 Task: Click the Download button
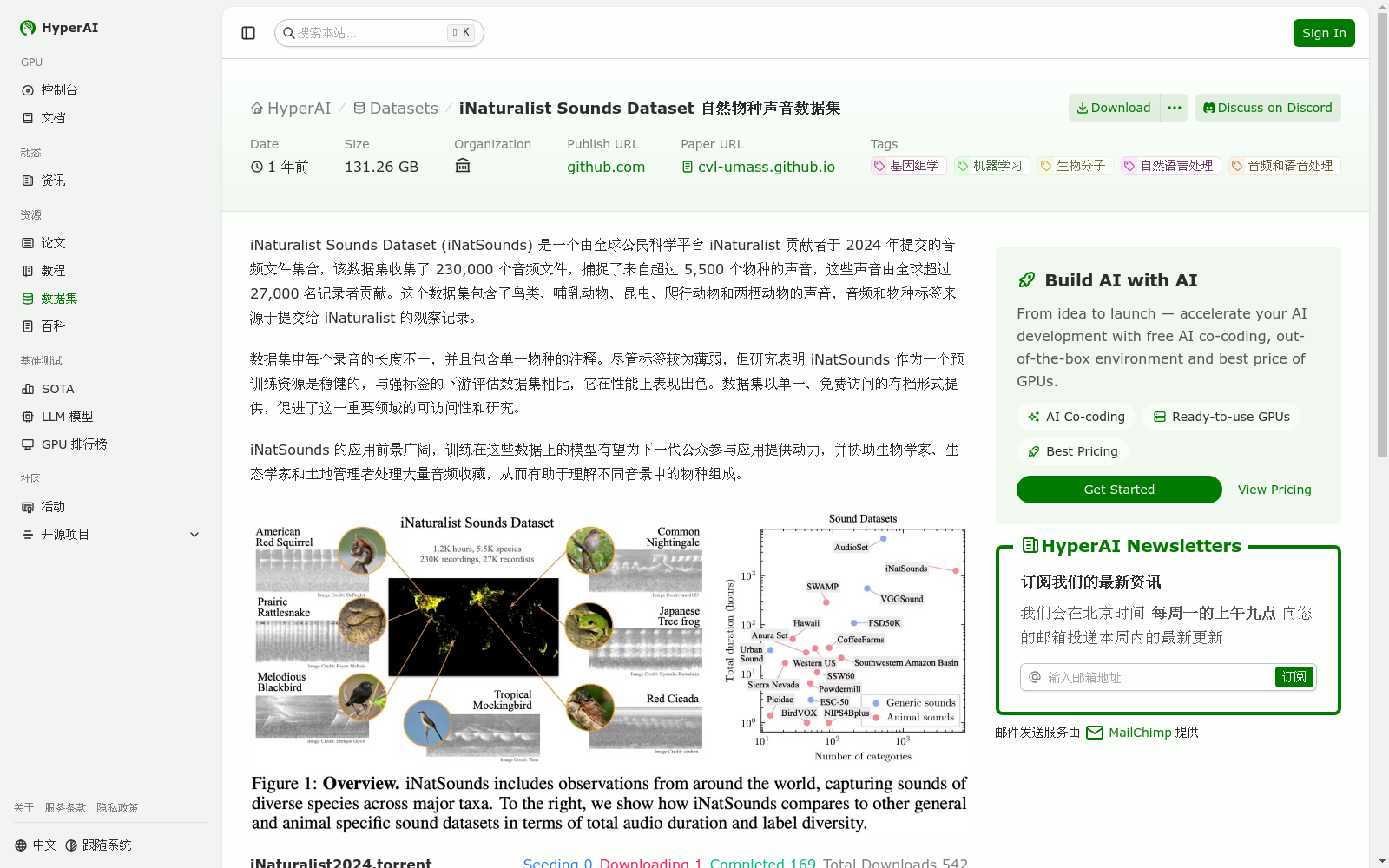[1114, 108]
